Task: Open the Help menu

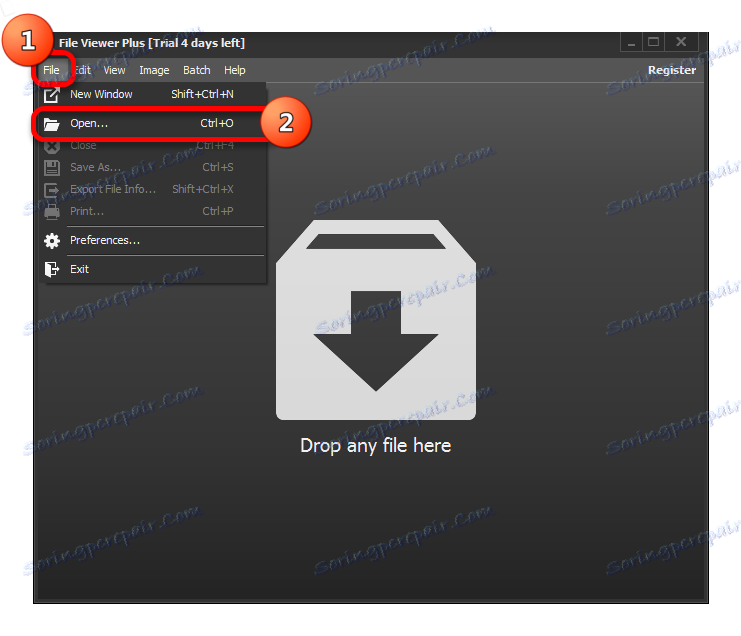Action: coord(234,70)
